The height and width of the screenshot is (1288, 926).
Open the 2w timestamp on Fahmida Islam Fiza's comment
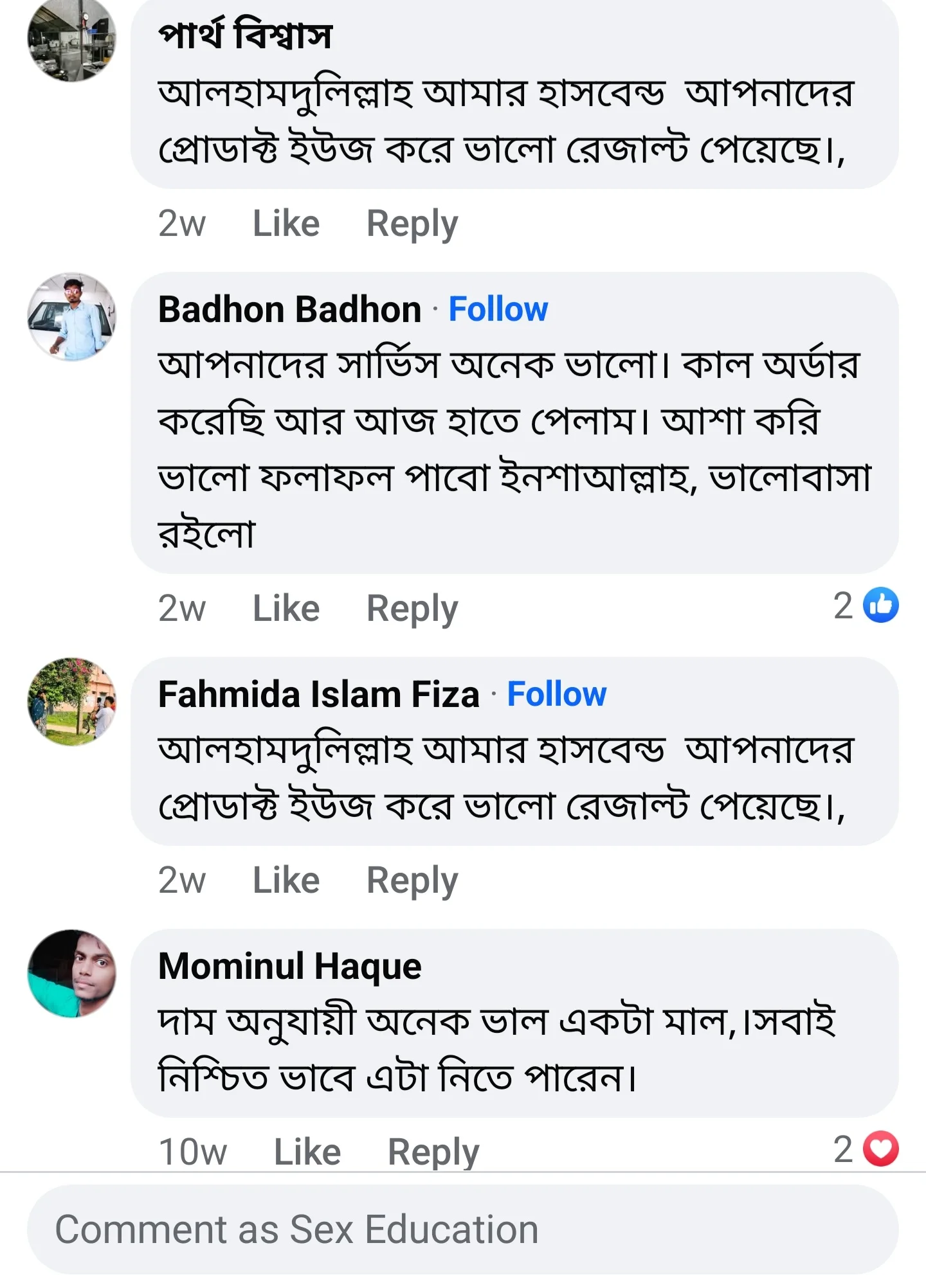coord(183,879)
